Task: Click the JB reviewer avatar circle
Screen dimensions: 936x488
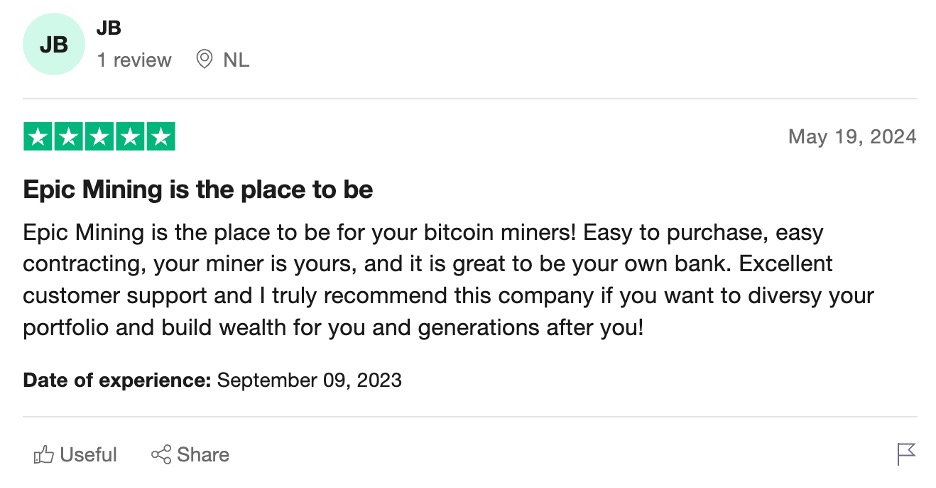Action: click(x=54, y=44)
